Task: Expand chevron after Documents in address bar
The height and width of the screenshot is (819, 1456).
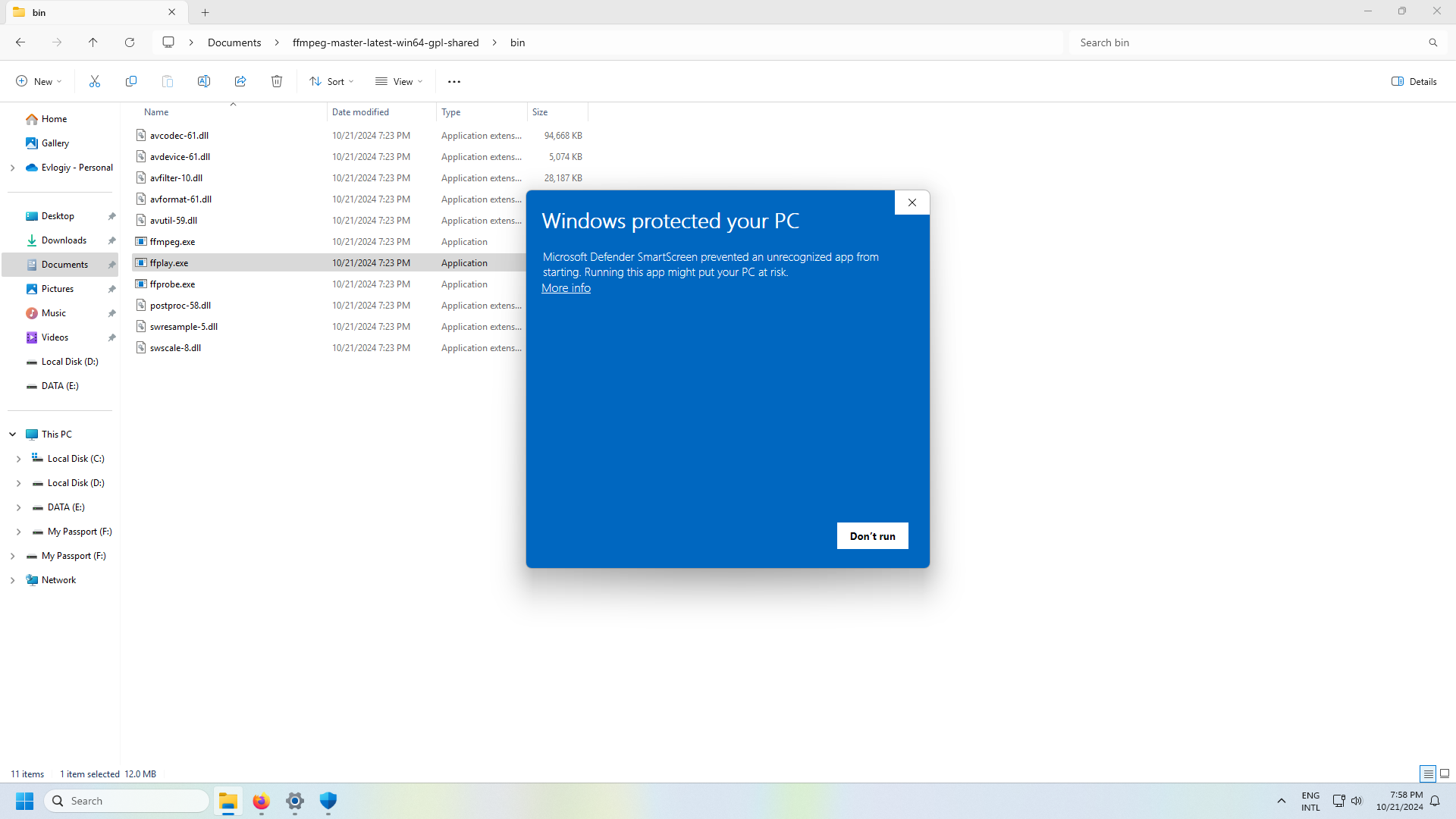Action: coord(277,42)
